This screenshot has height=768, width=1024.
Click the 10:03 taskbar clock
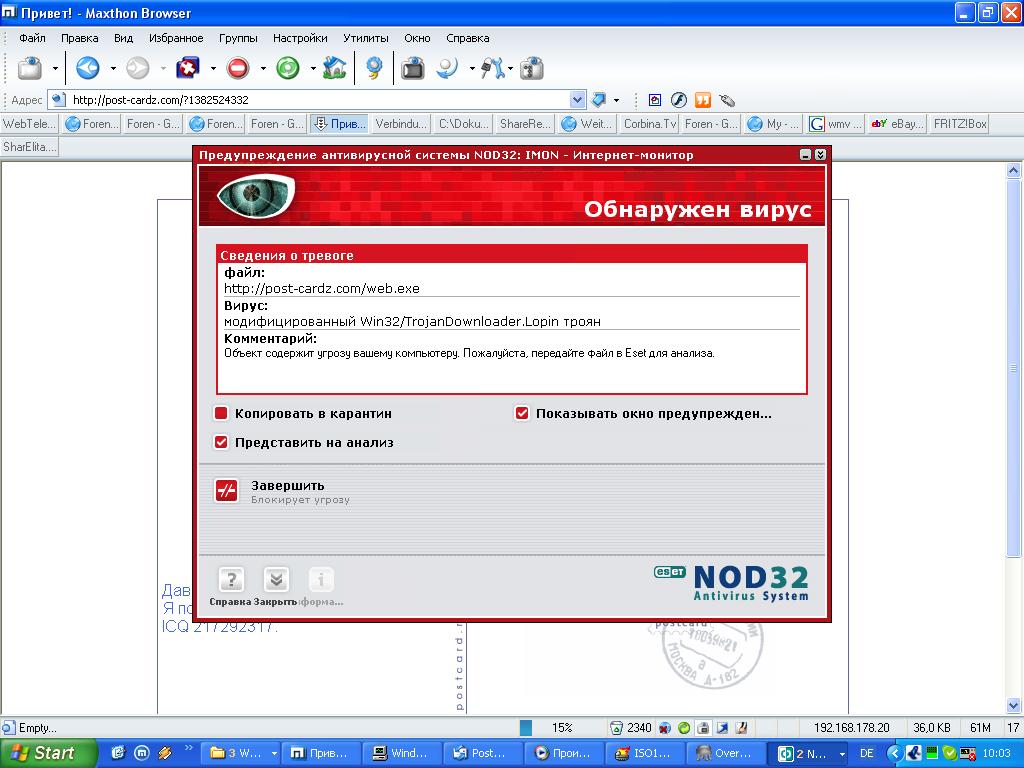click(x=996, y=753)
